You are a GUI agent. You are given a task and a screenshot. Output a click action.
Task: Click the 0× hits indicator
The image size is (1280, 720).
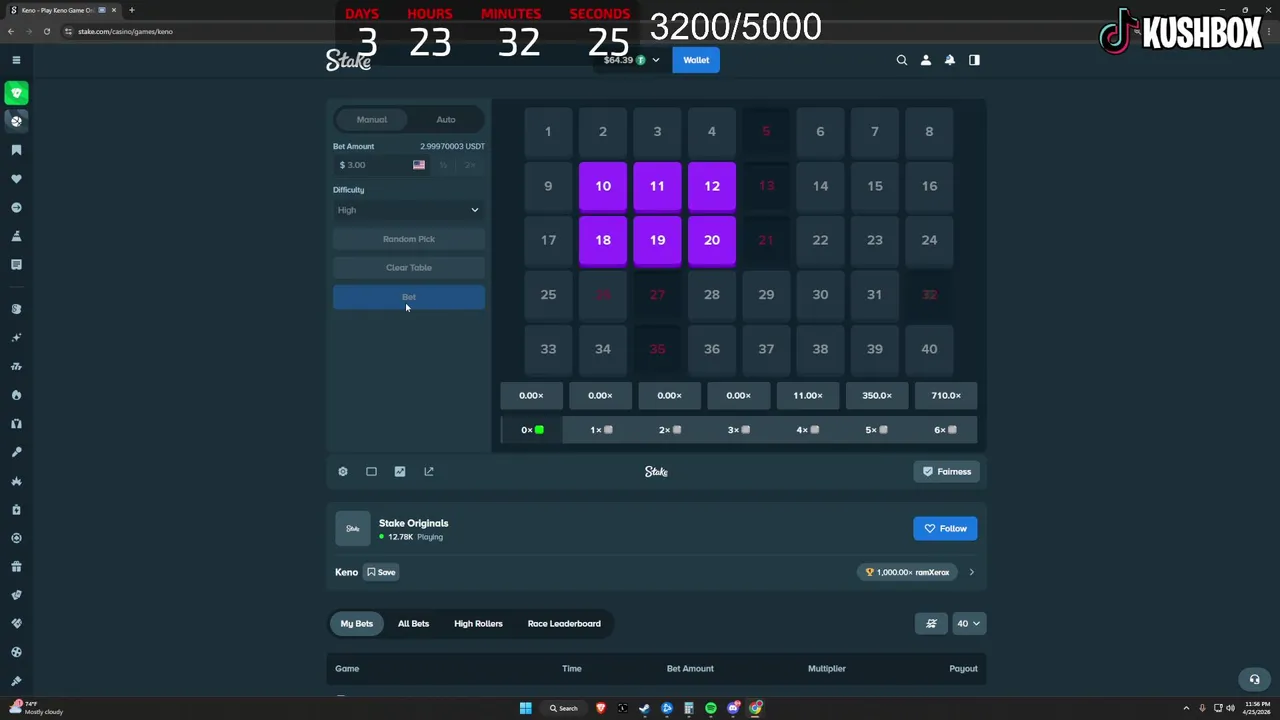click(x=532, y=430)
